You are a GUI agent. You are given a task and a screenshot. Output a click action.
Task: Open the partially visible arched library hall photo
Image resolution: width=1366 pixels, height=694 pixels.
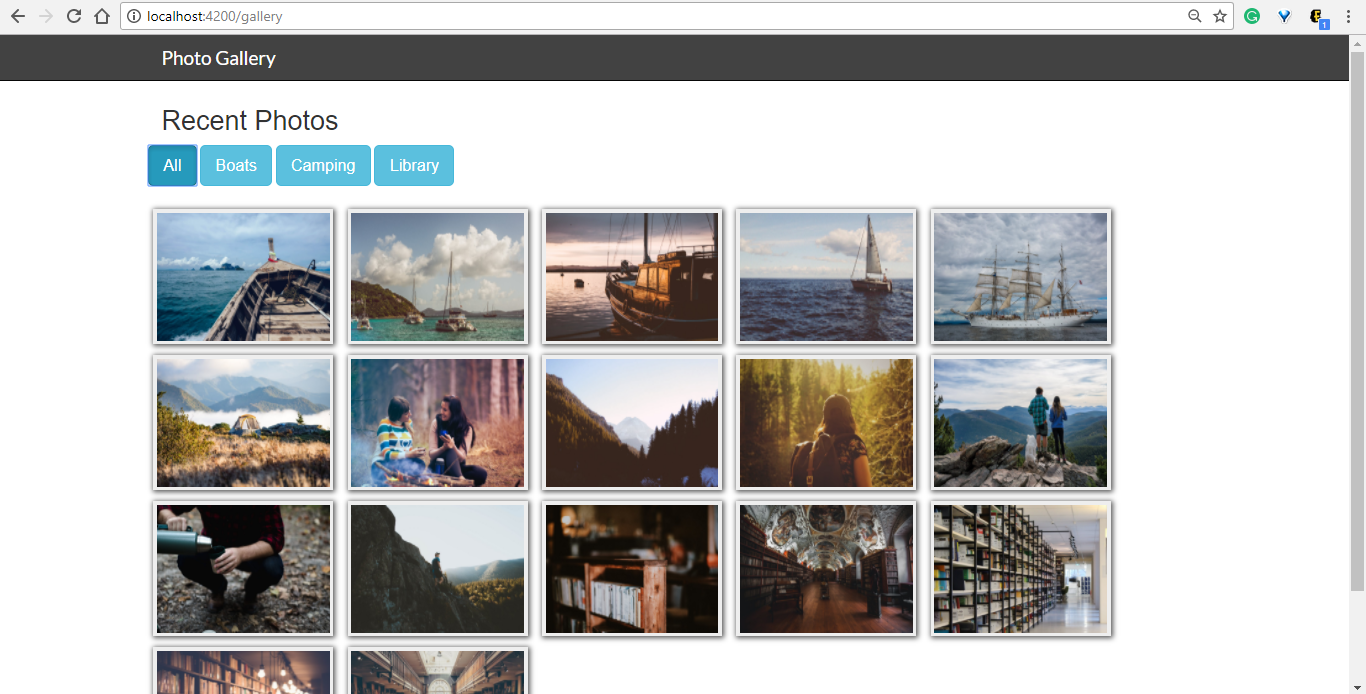[438, 671]
